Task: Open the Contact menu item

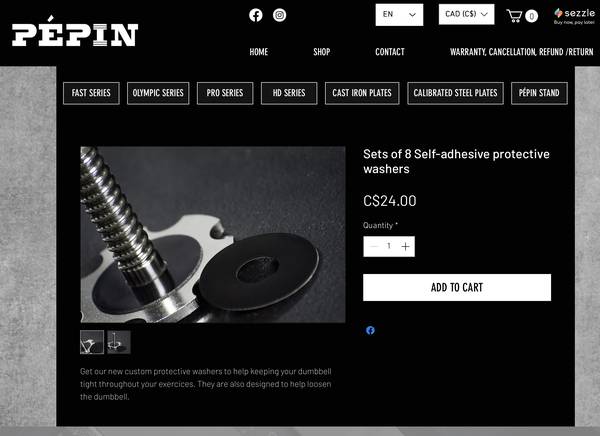Action: click(390, 52)
